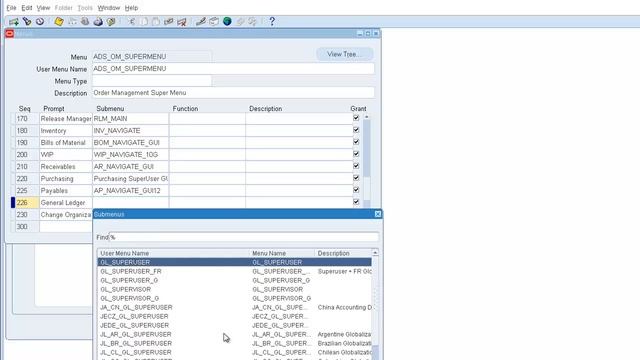Click the Edit Field pencil icon
The height and width of the screenshot is (360, 640).
coord(200,22)
